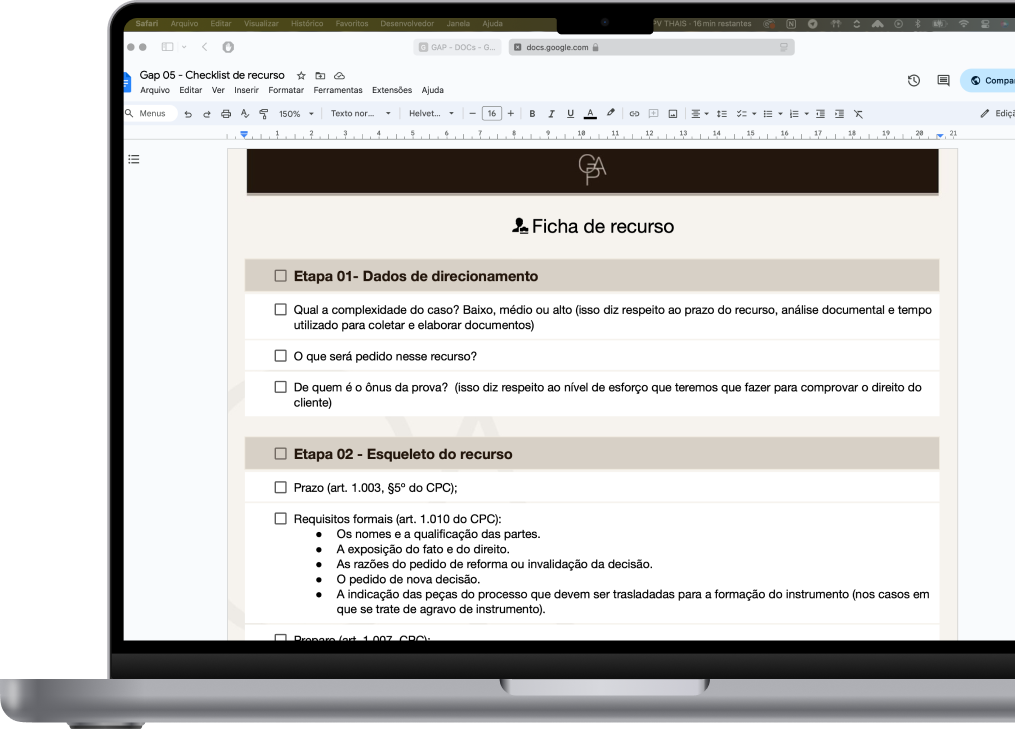Click the Compartilhar share button

(990, 81)
